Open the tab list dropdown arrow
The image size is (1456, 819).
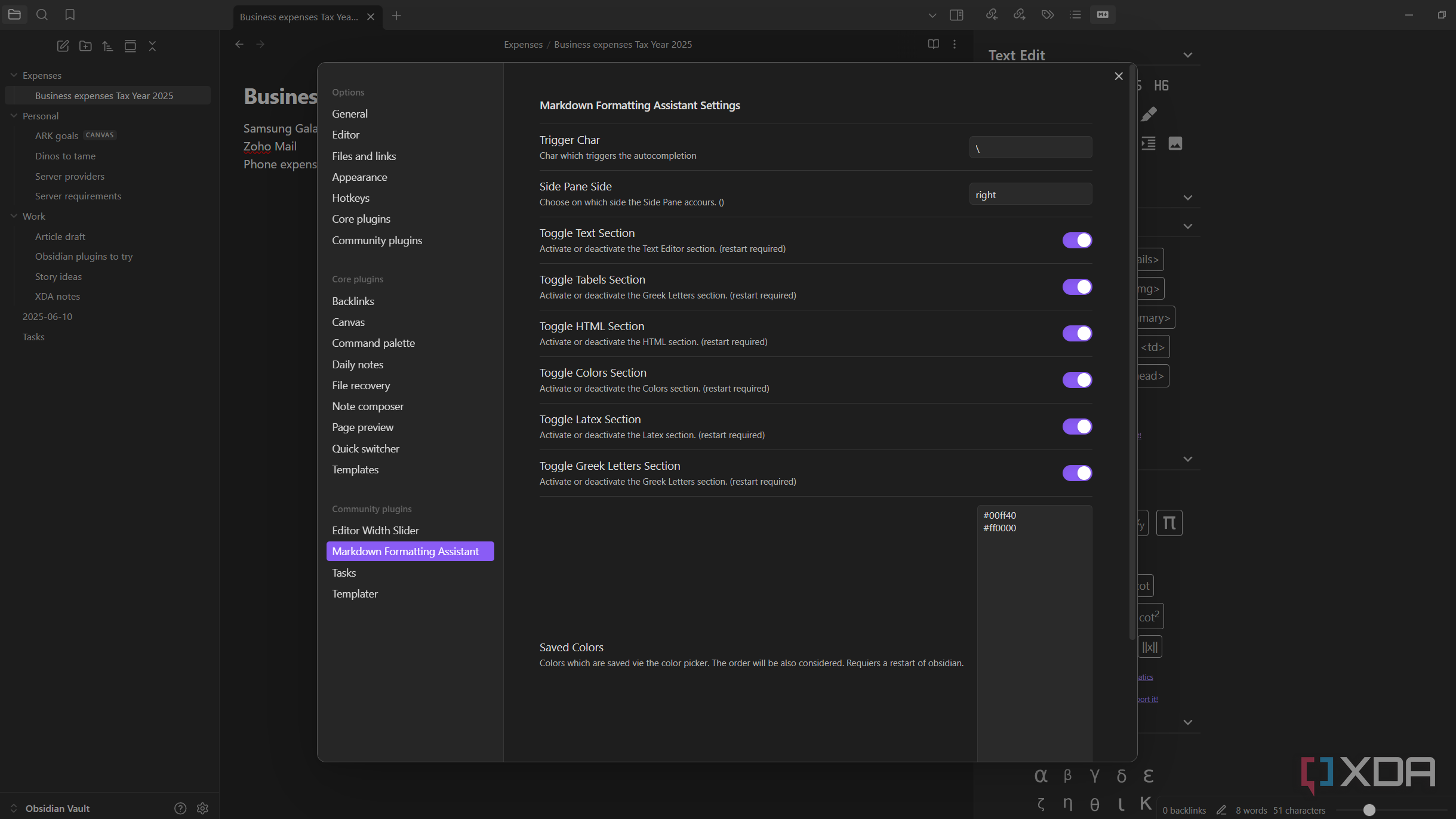(x=932, y=16)
